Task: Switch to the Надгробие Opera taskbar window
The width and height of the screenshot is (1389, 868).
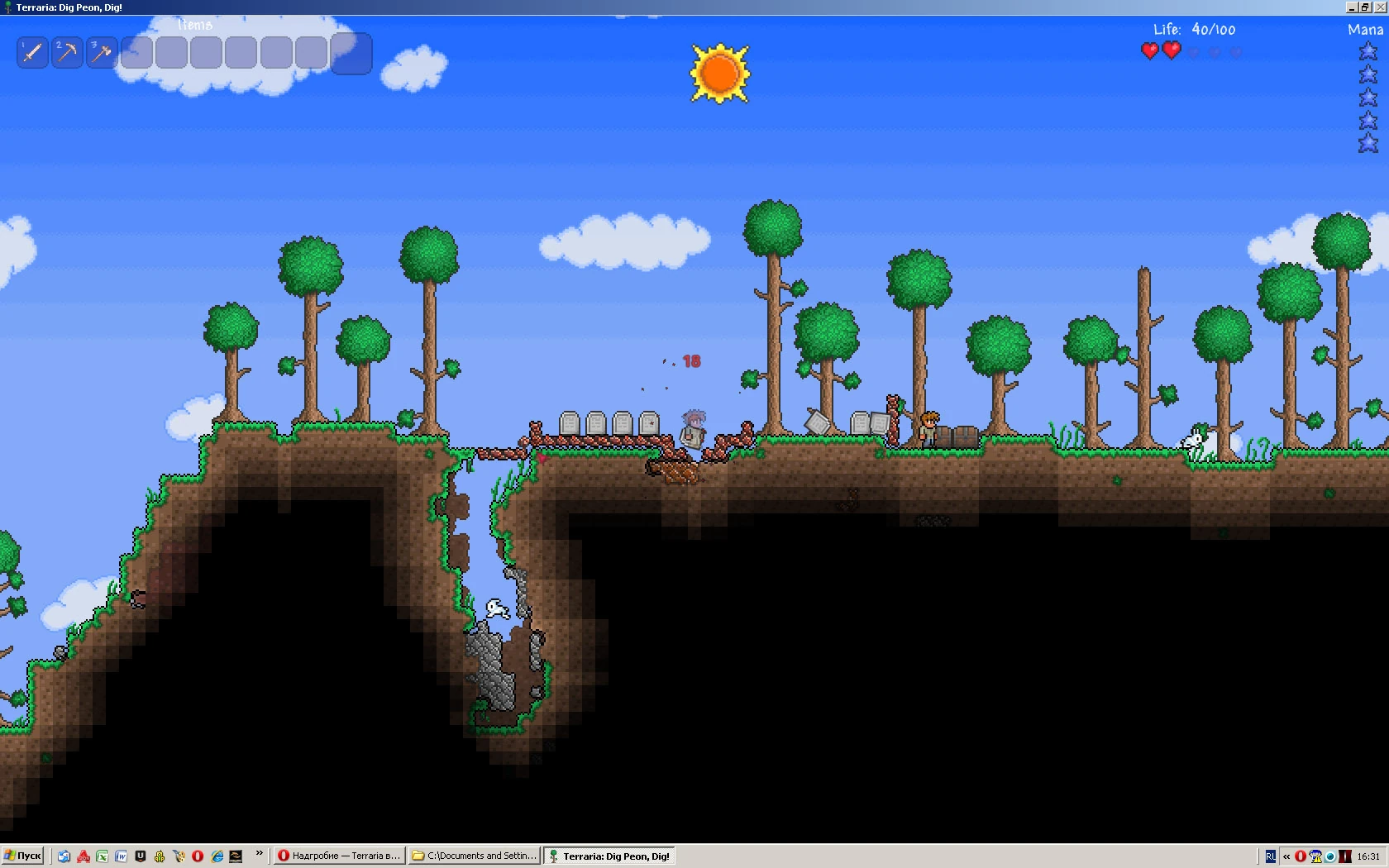Action: pos(339,856)
